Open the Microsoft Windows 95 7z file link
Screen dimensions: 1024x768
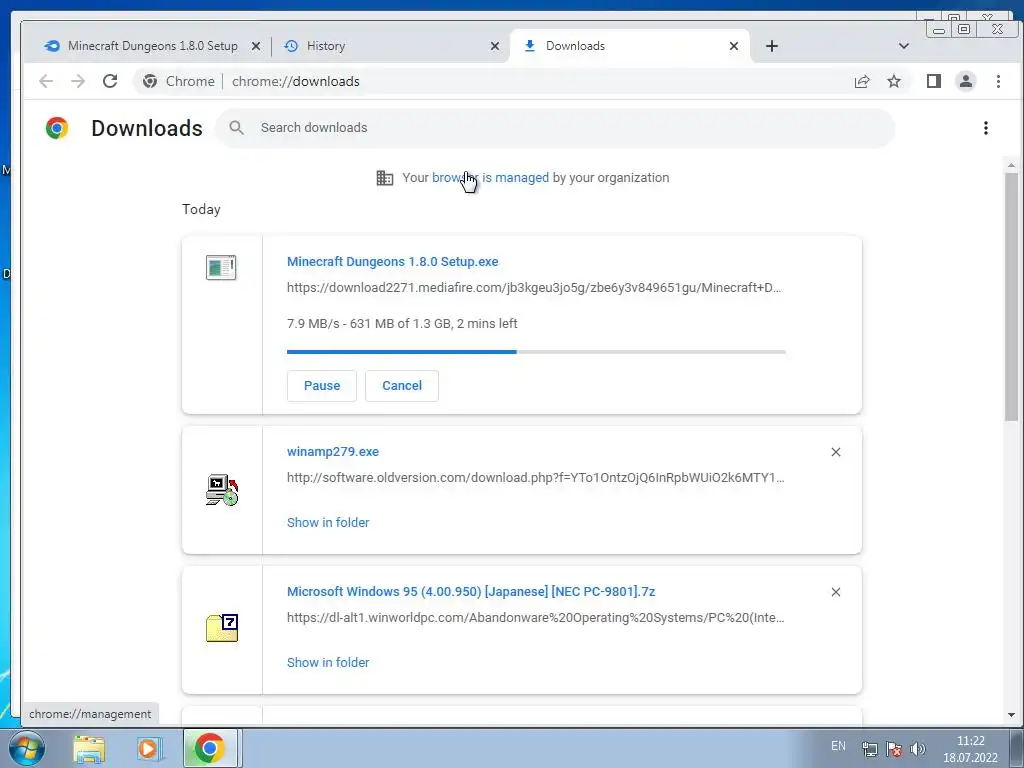(471, 592)
